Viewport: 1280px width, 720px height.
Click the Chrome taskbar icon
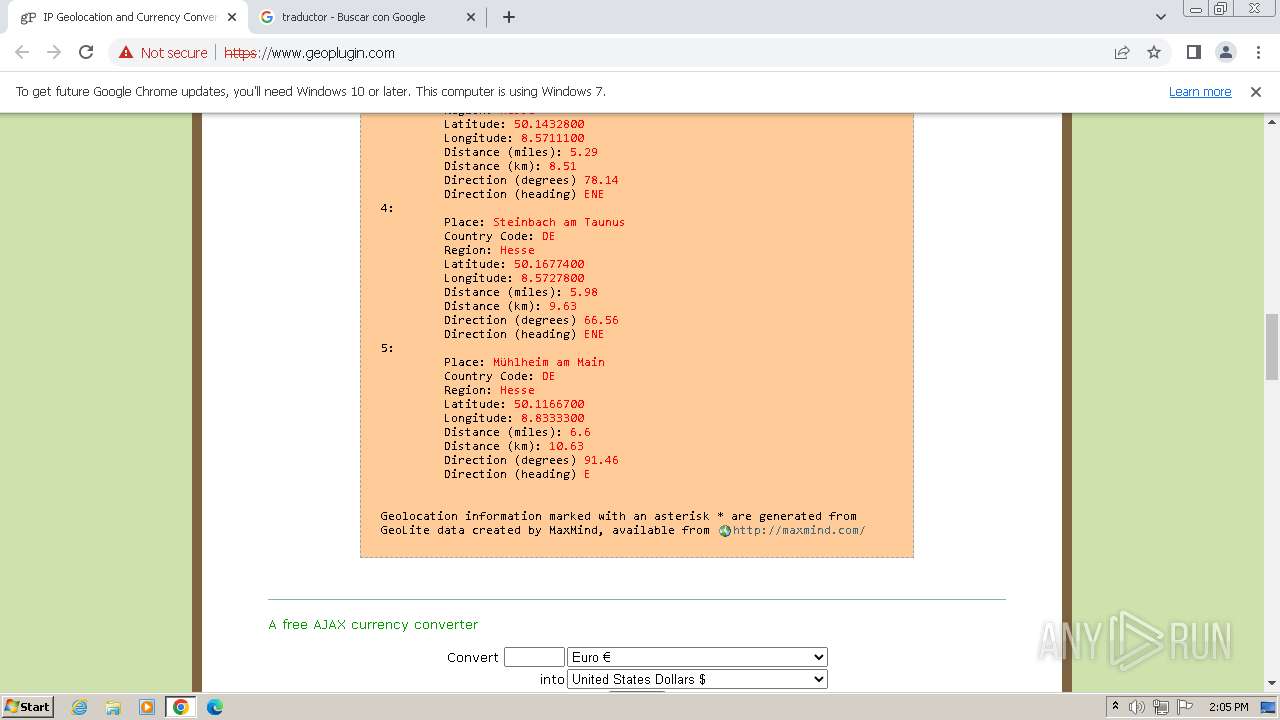coord(181,707)
